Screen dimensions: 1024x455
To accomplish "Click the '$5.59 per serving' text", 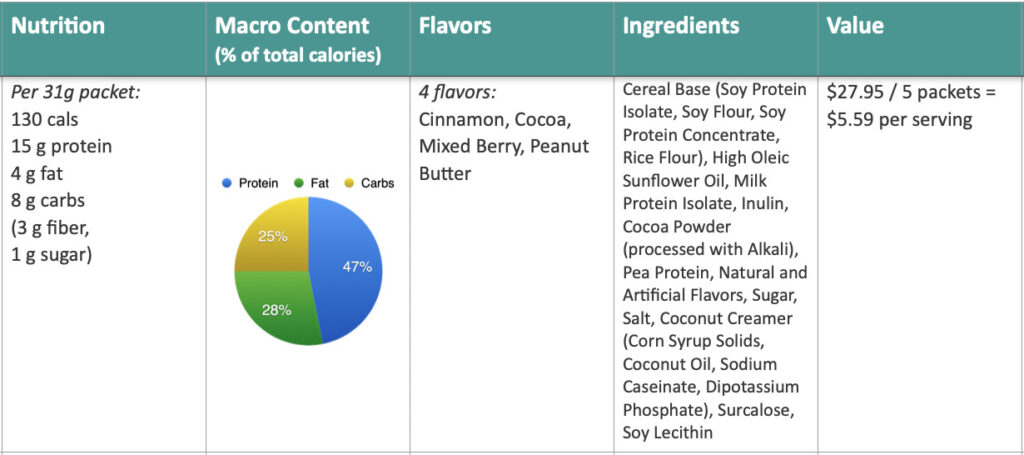I will 897,119.
